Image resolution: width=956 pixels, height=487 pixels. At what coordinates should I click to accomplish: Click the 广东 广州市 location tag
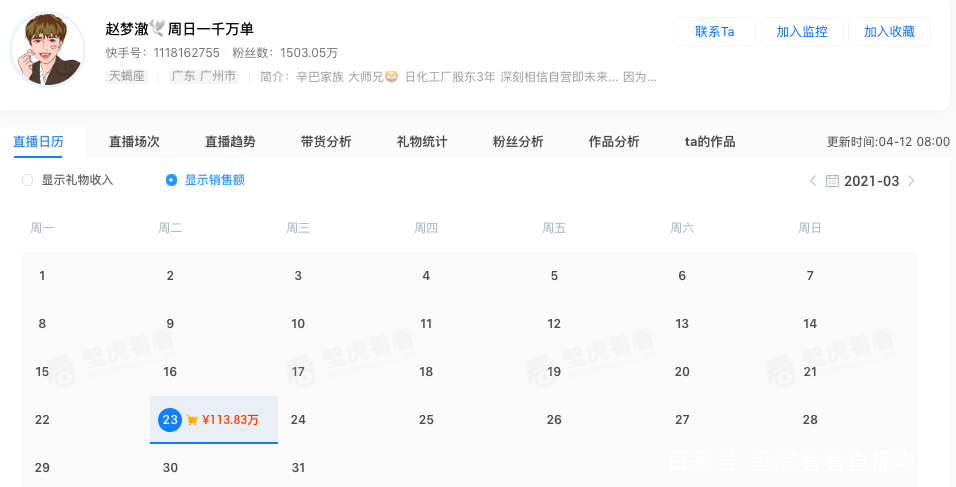(x=204, y=76)
